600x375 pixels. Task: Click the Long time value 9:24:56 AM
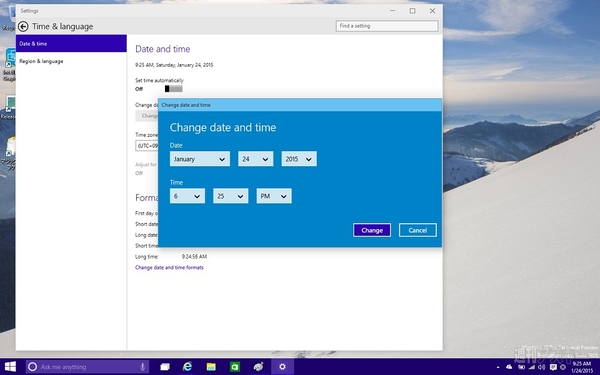point(194,256)
